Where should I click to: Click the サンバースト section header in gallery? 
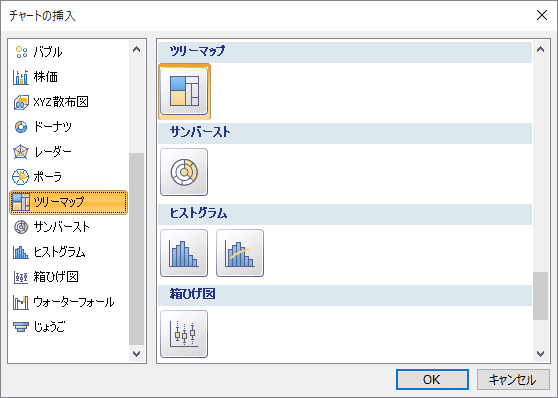point(345,133)
